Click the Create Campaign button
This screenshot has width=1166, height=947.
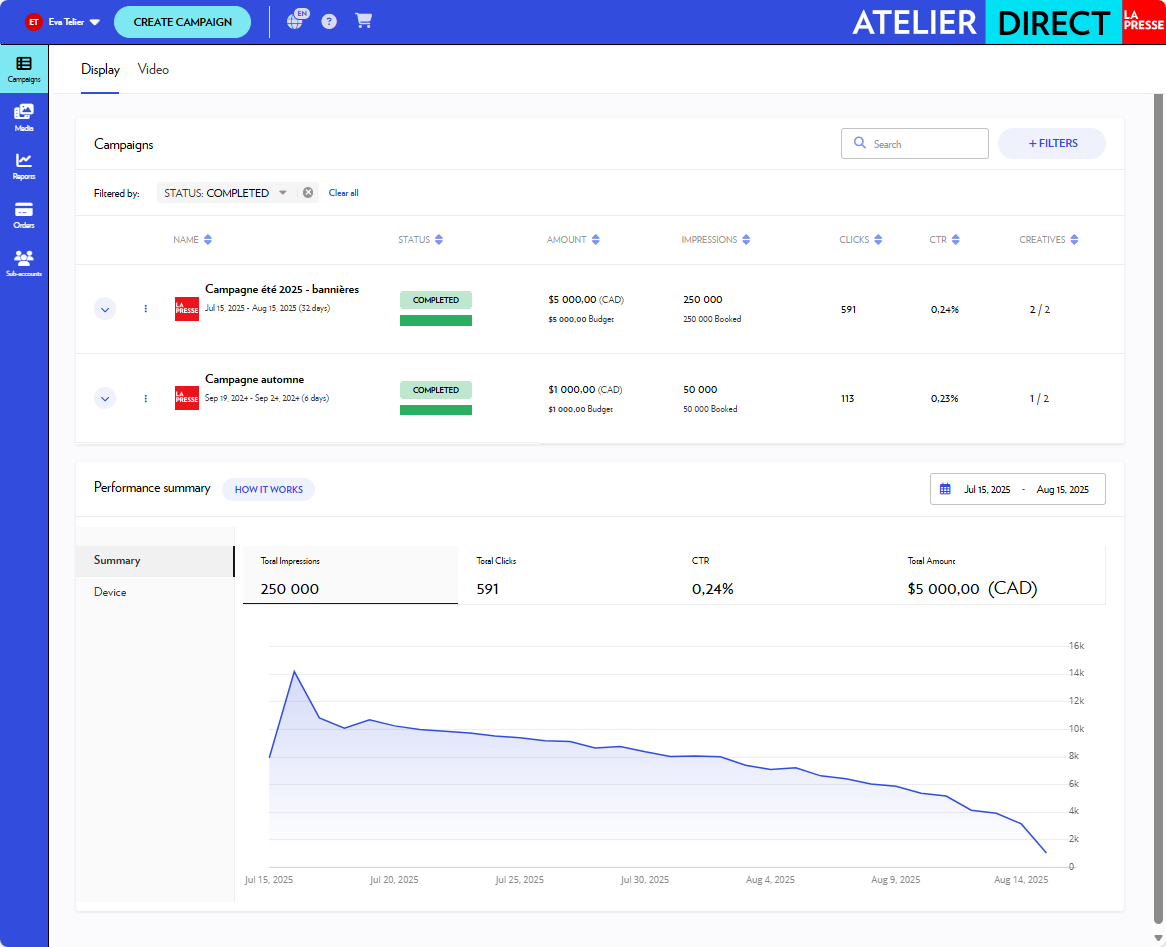pyautogui.click(x=182, y=22)
